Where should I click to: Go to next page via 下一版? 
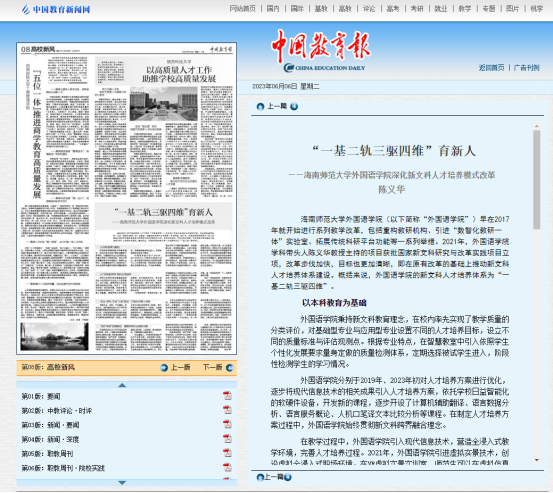pos(212,368)
